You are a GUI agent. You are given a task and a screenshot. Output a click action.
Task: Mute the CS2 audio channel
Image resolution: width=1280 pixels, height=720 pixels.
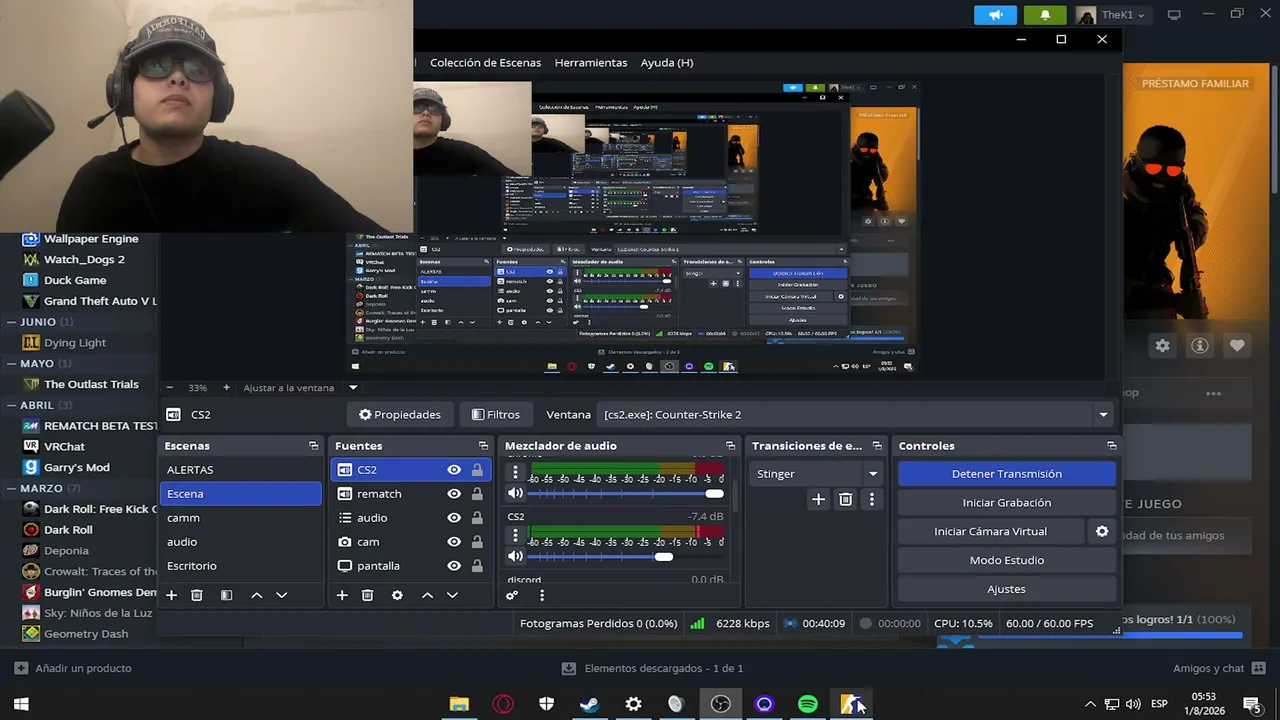click(515, 556)
